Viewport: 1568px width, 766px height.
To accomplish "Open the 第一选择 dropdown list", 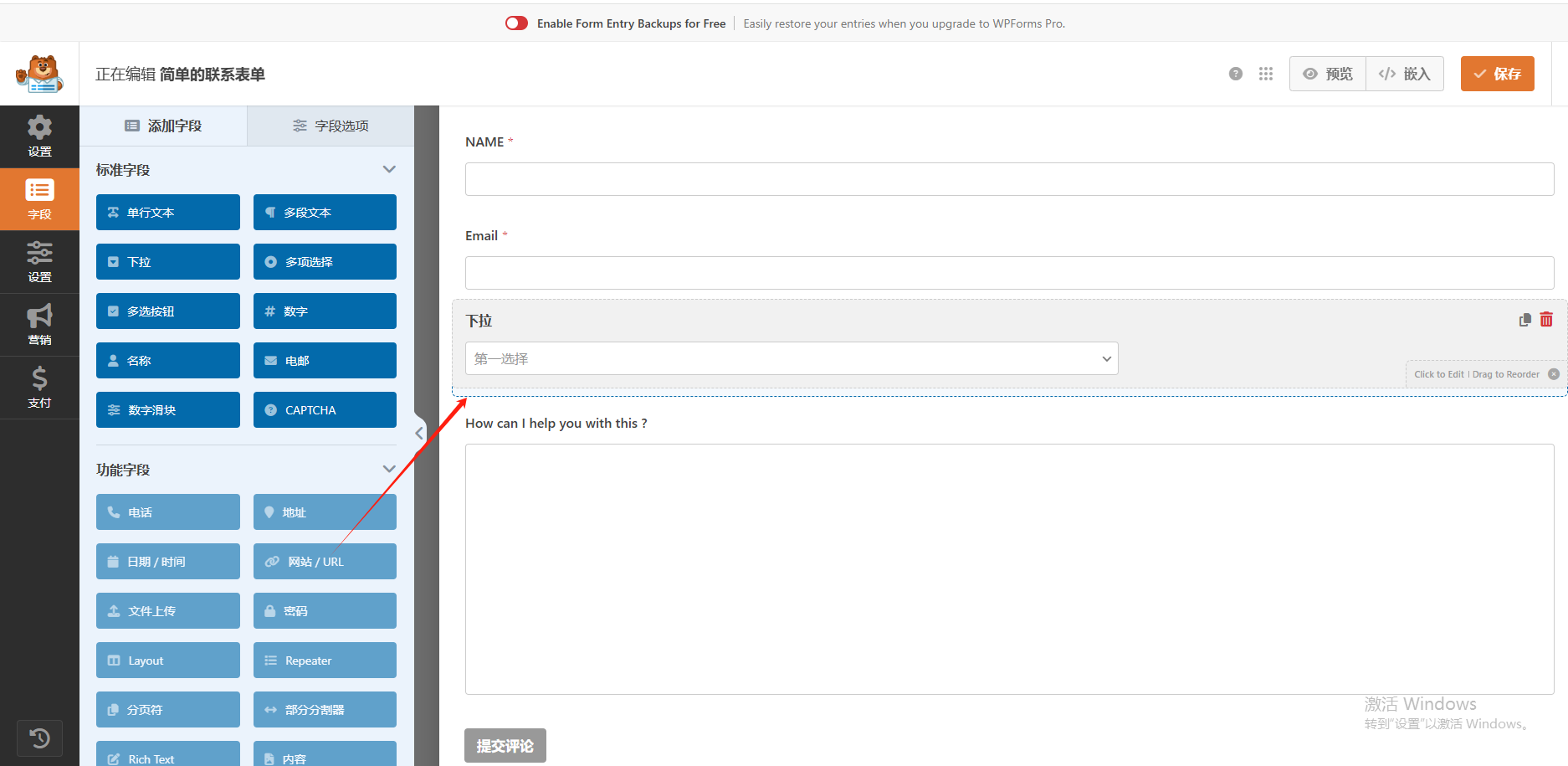I will tap(791, 358).
